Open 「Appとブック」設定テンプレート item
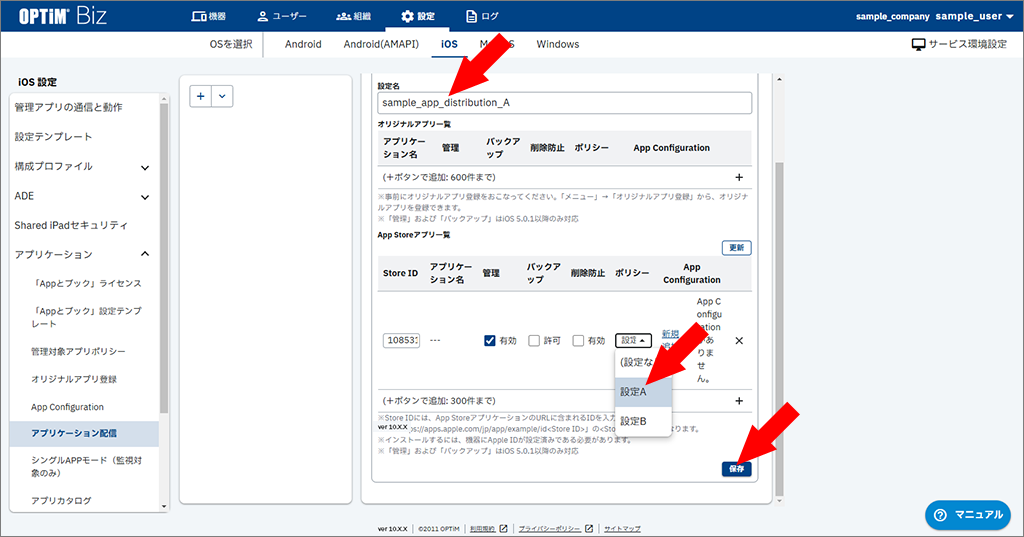Screen dimensions: 1024x537 tap(86, 317)
